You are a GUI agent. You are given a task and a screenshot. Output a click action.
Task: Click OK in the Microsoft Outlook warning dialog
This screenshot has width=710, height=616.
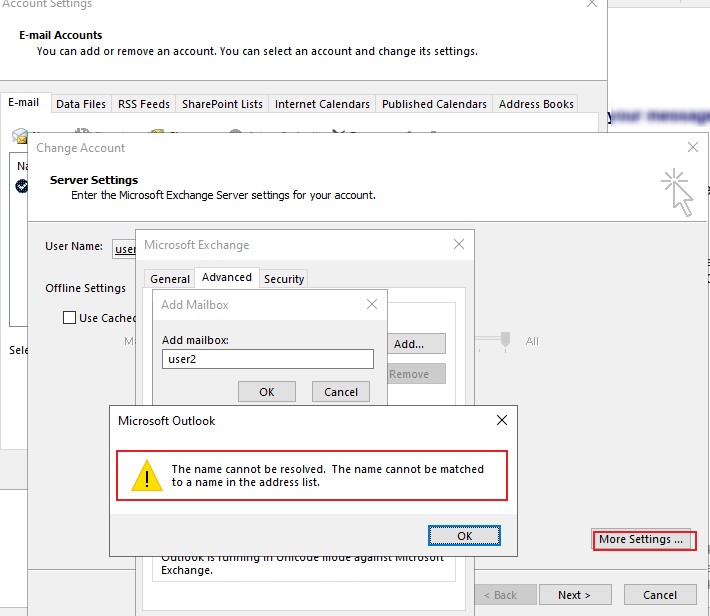[x=464, y=536]
